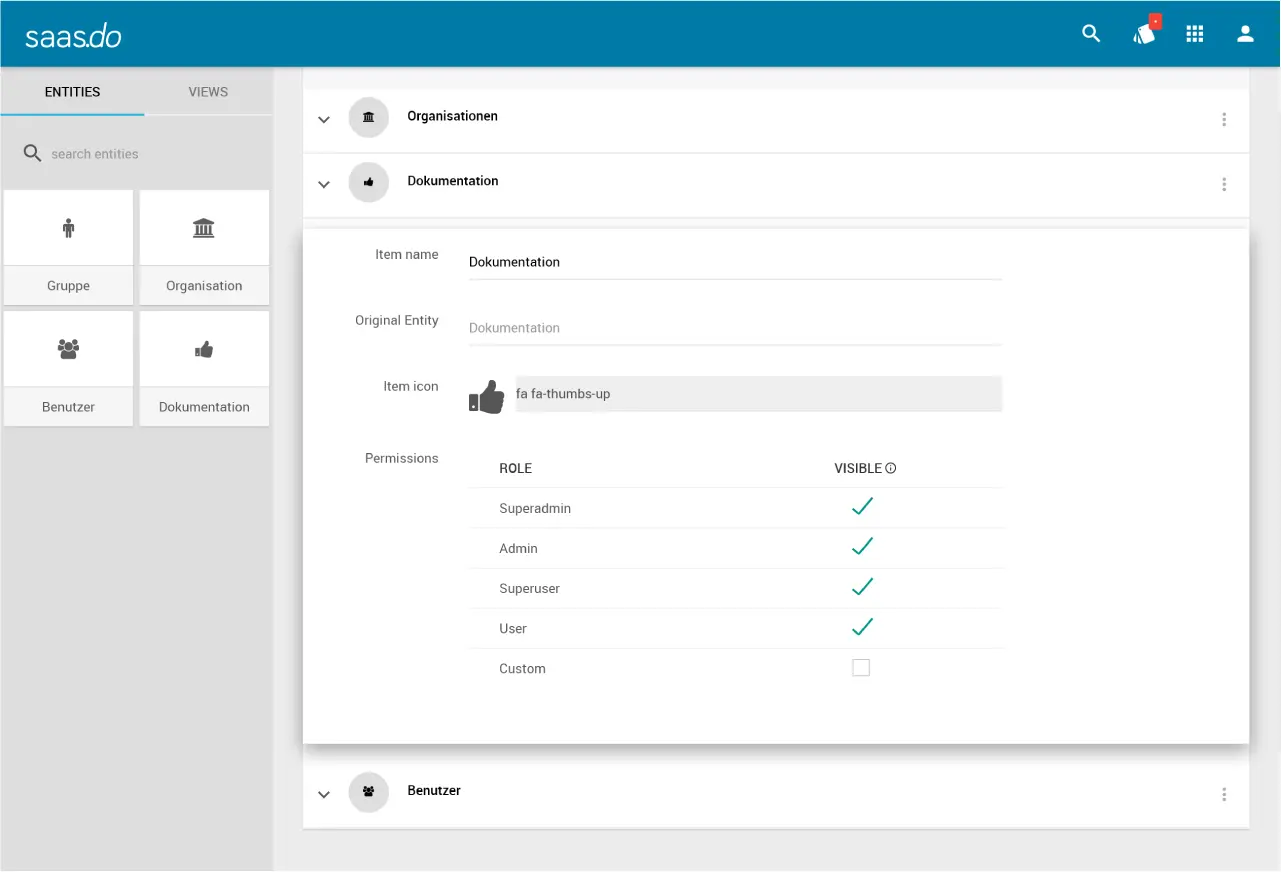Untick visibility for the Superadmin role
This screenshot has width=1281, height=872.
point(862,507)
